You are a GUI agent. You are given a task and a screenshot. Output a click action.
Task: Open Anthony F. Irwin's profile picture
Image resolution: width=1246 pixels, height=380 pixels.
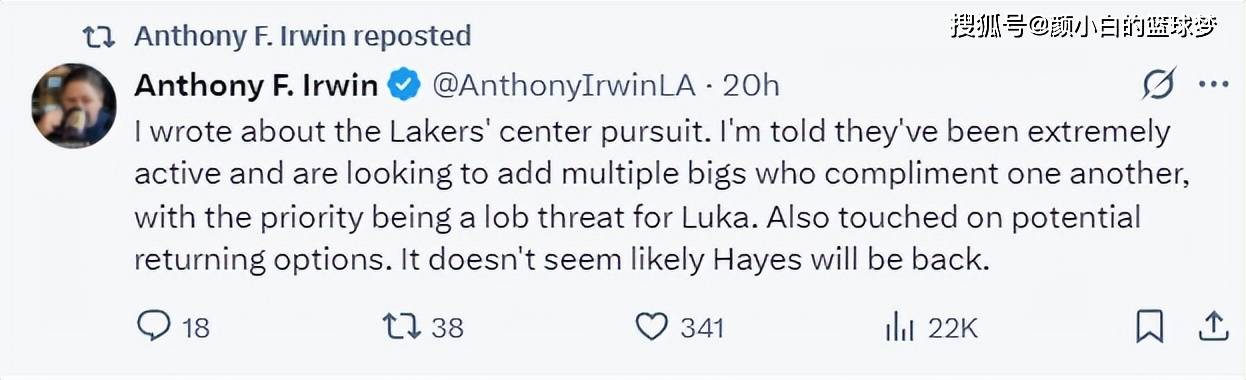74,106
